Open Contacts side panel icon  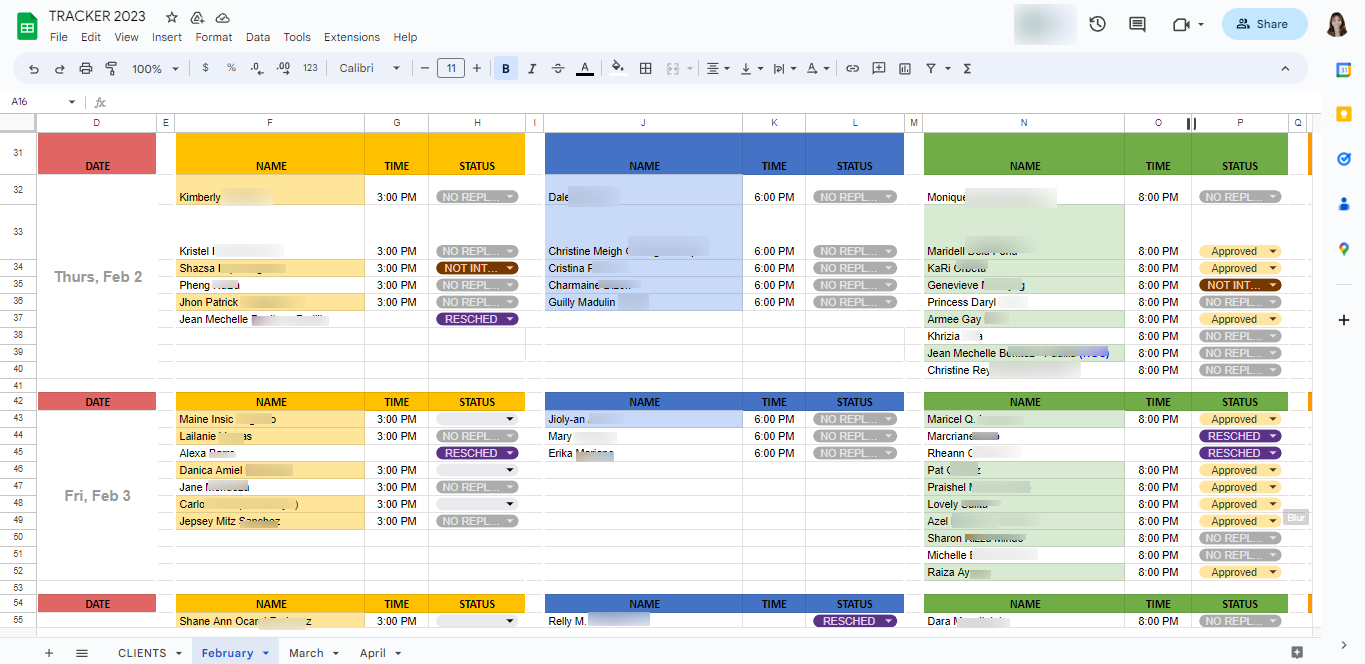[x=1344, y=204]
